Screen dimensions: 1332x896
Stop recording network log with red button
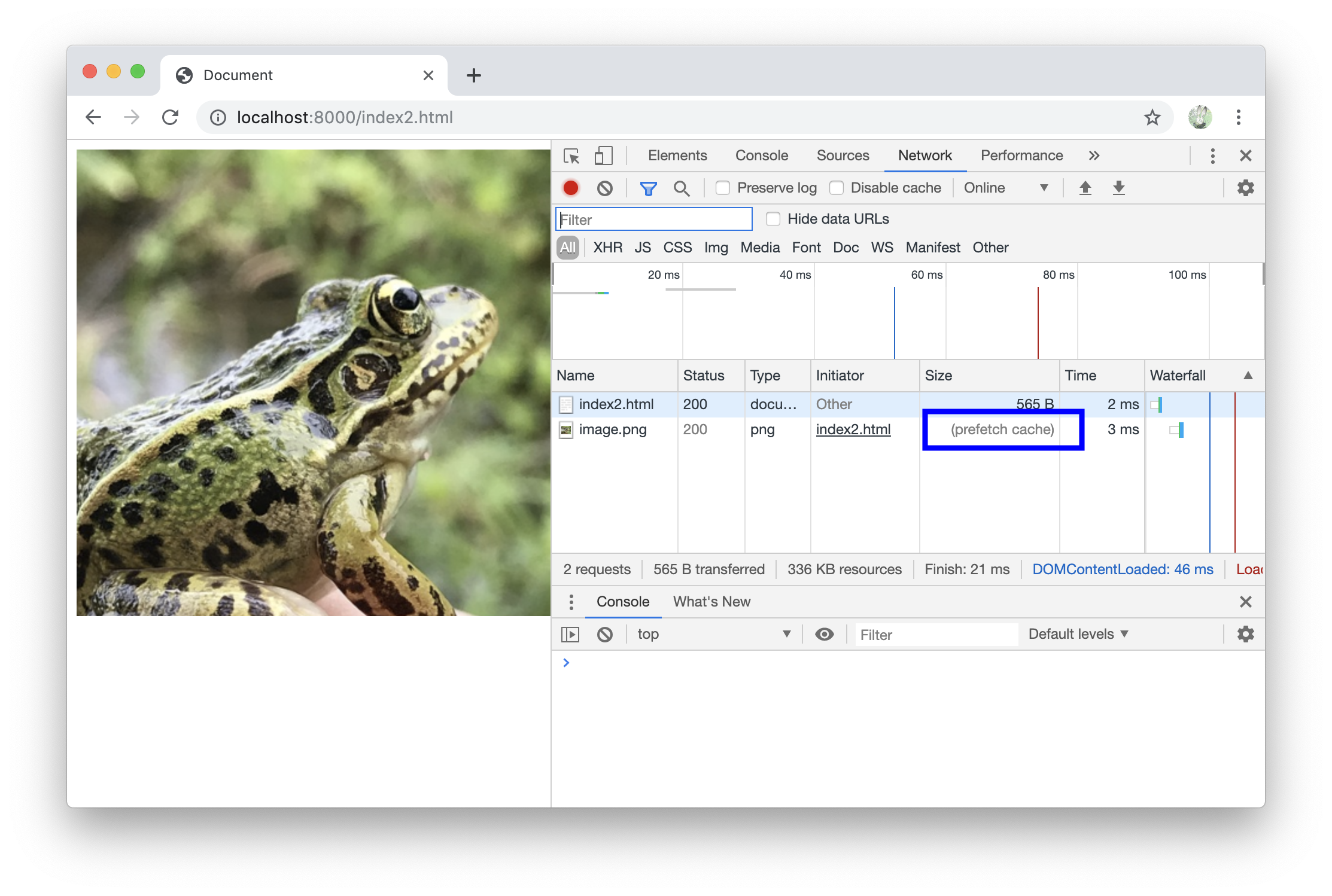[x=570, y=188]
